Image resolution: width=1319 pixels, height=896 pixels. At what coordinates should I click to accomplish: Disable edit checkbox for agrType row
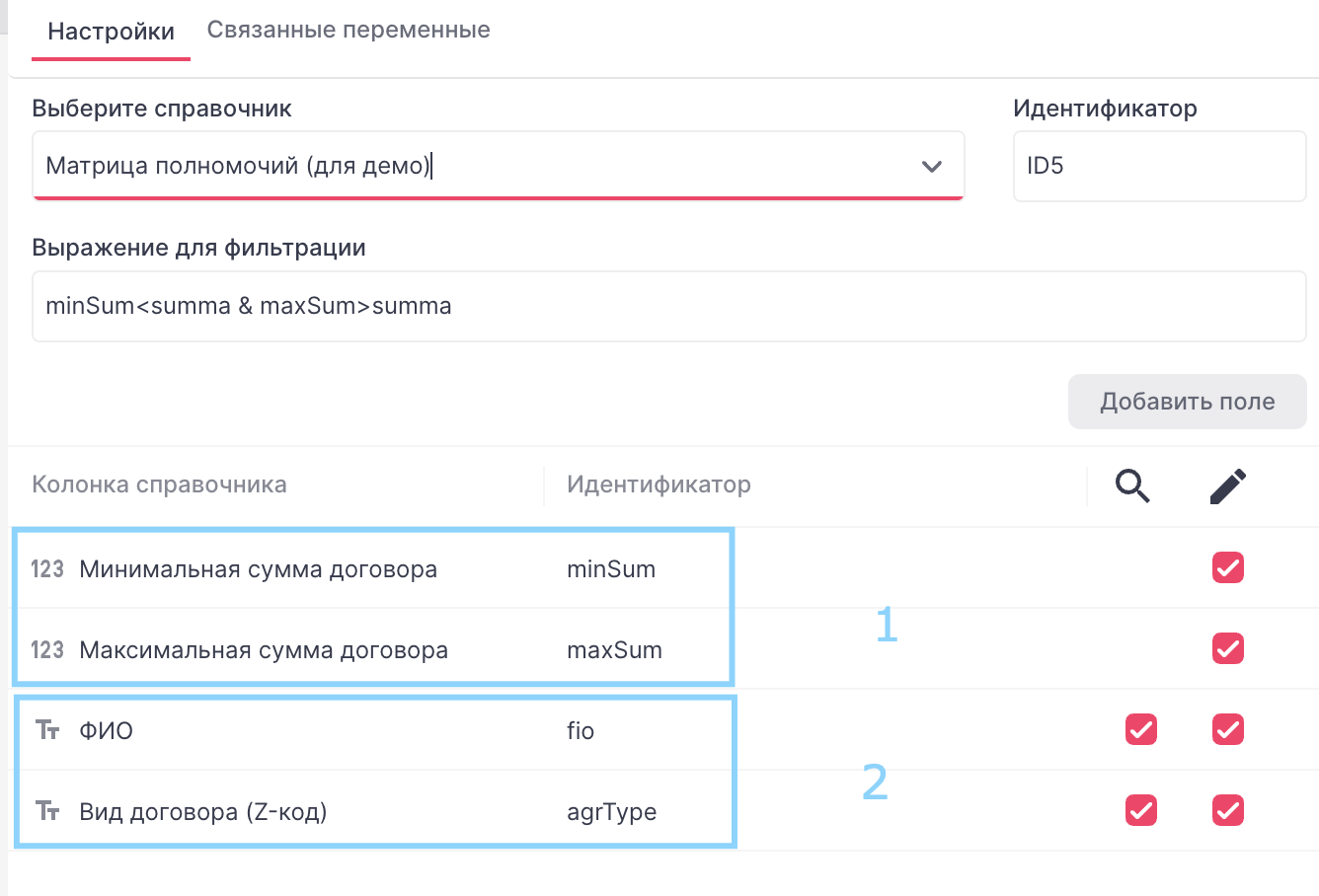(1228, 810)
